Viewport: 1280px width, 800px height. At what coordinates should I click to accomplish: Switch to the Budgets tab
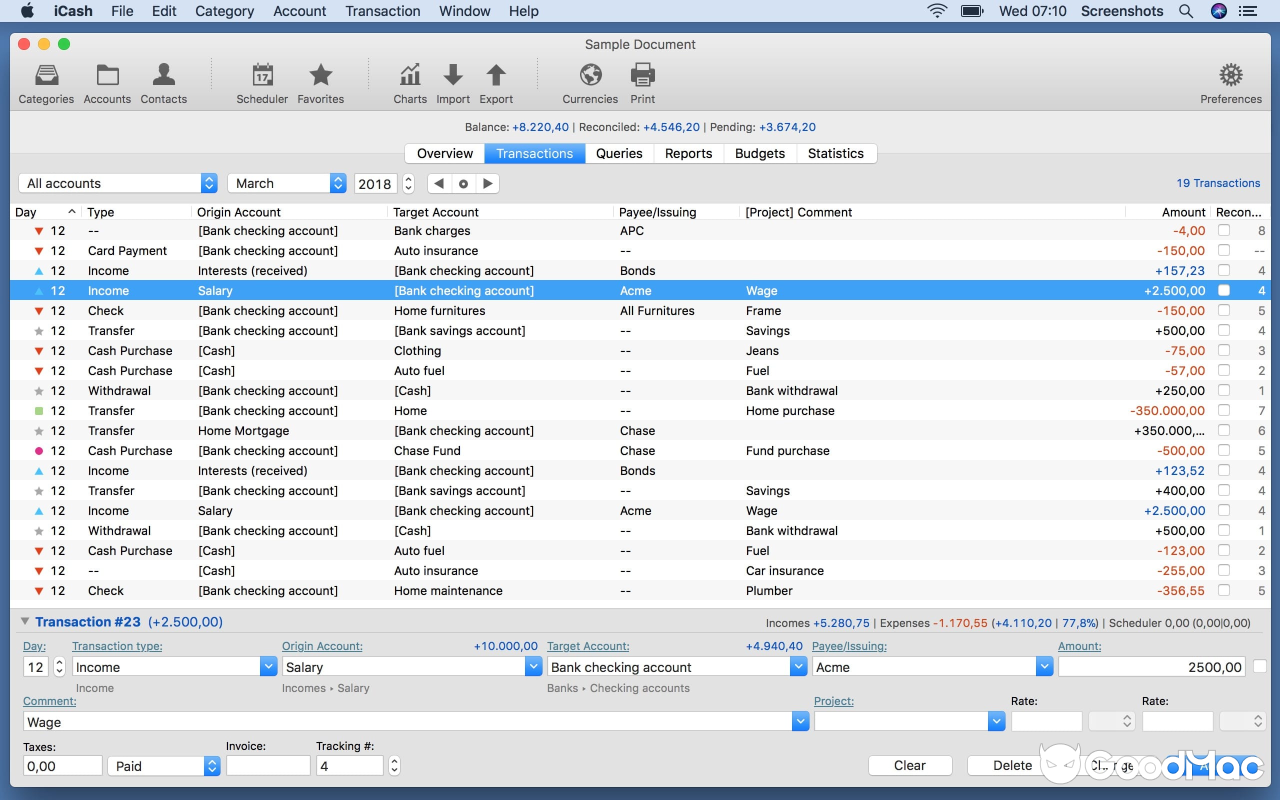coord(759,153)
